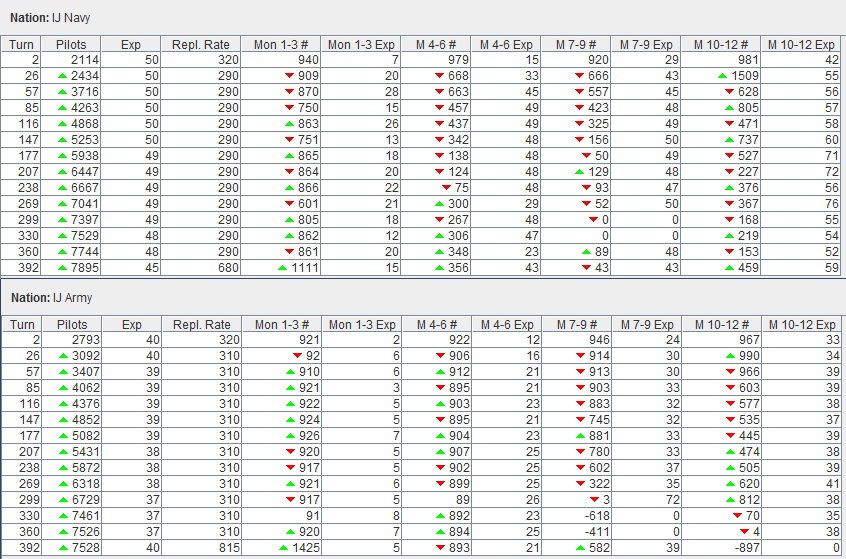Click the Mon 1-3 # header in IJ Navy table

coord(281,44)
